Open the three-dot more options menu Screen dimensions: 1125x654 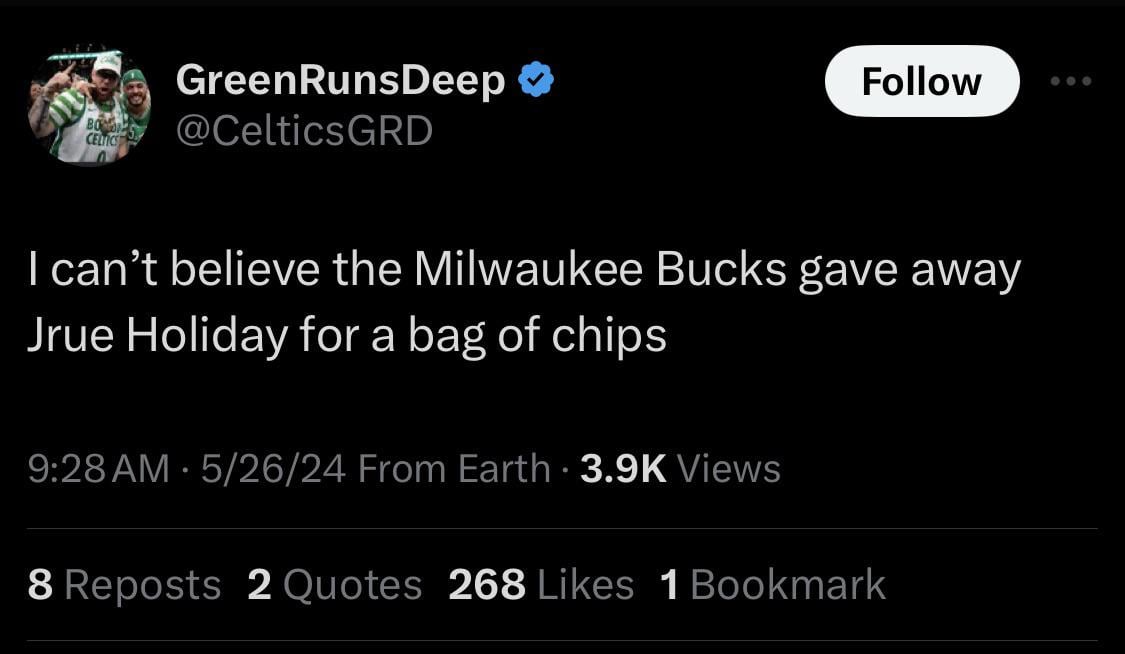click(1072, 81)
